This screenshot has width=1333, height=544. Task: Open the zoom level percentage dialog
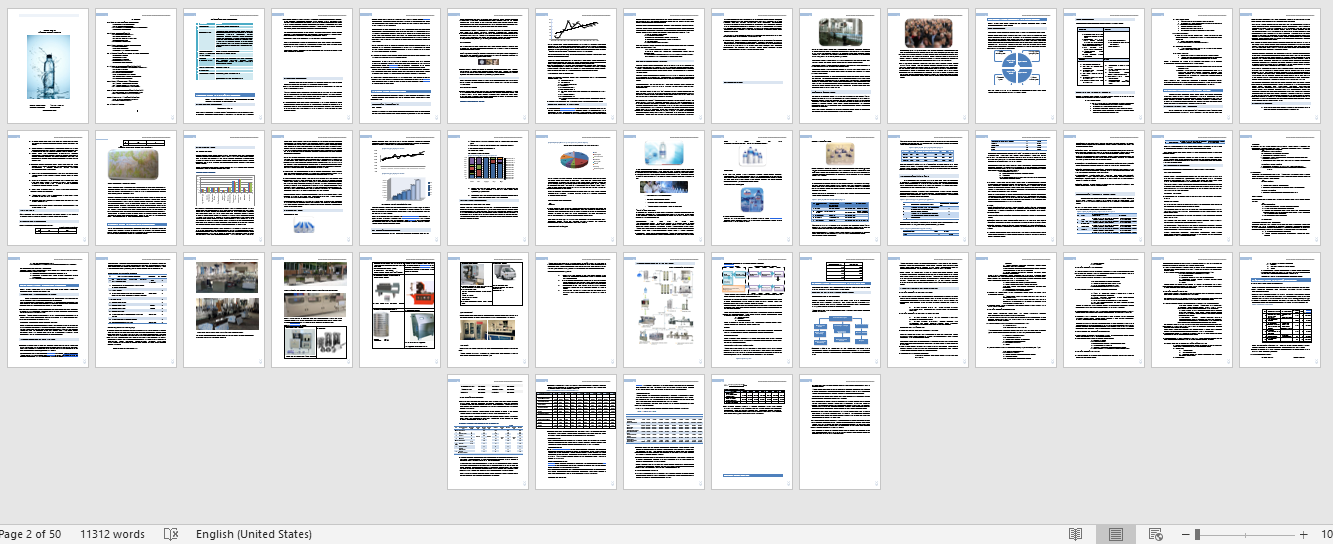coord(1325,534)
